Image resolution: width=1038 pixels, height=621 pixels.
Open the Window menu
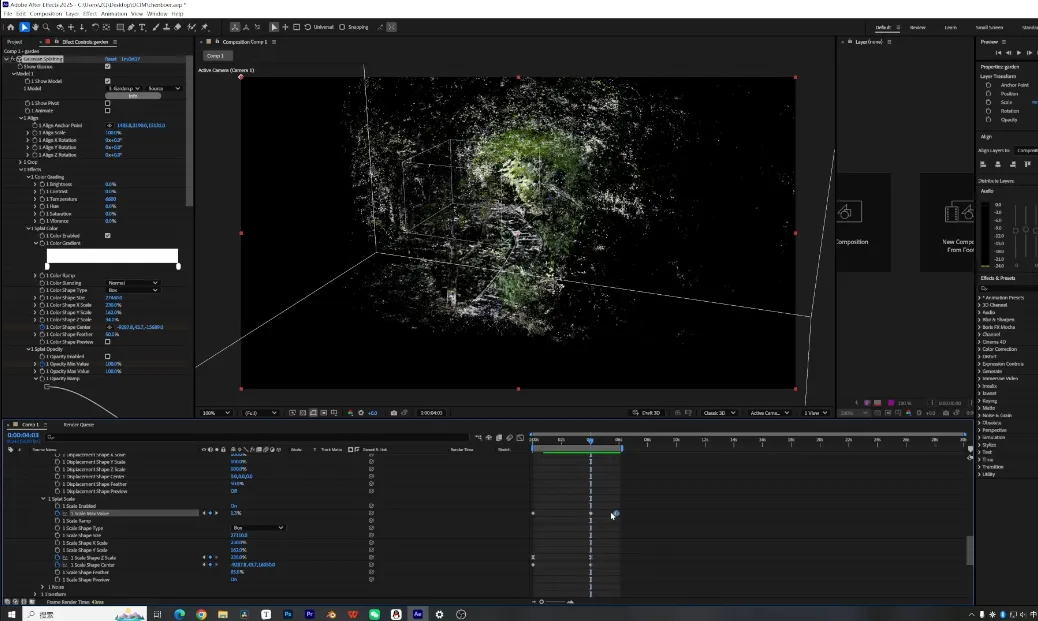click(157, 13)
